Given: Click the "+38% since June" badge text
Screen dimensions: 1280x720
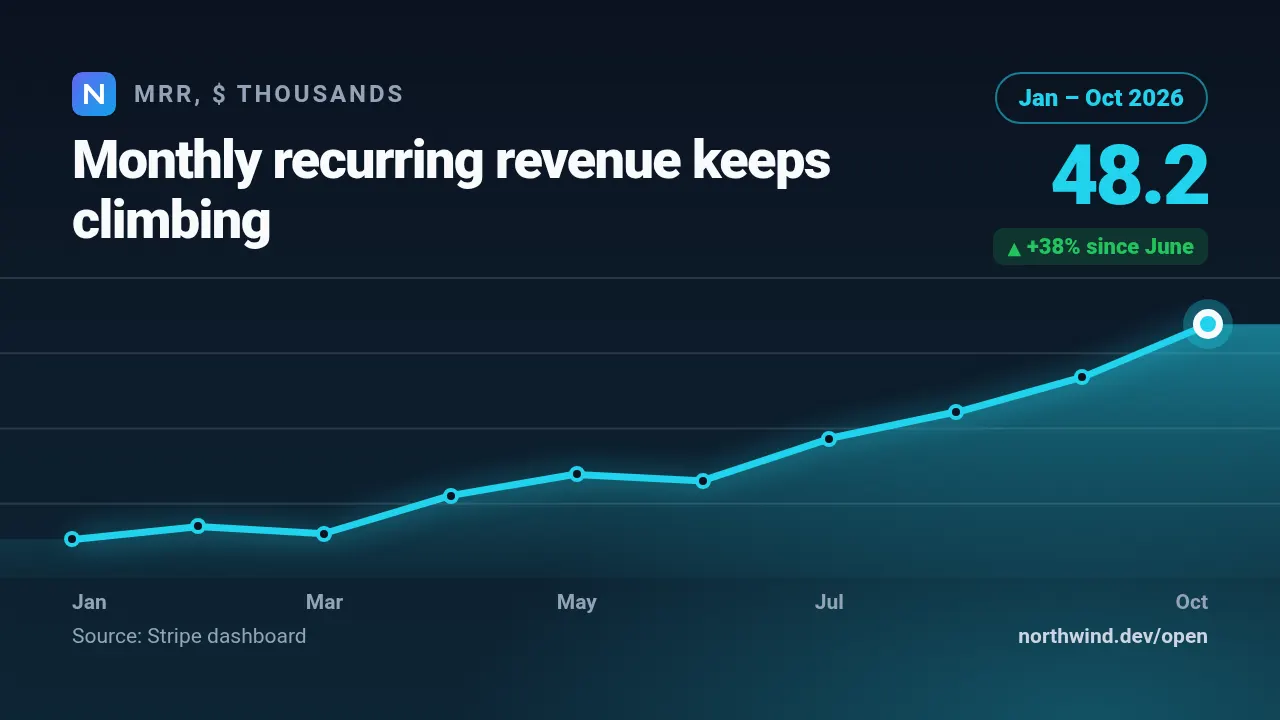Looking at the screenshot, I should pos(1110,247).
